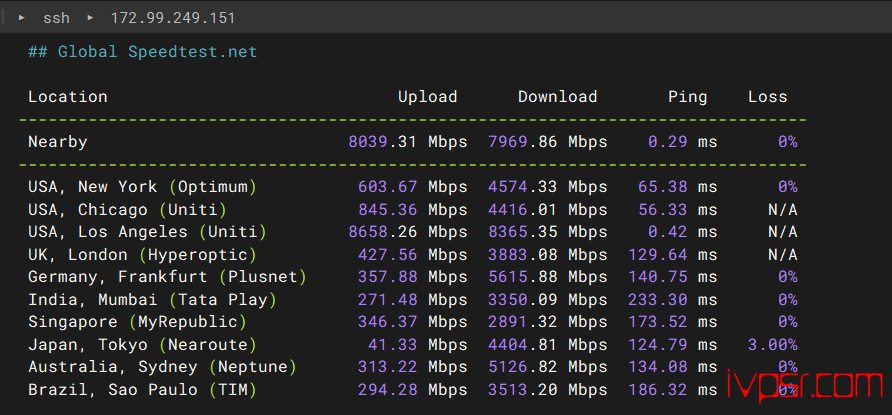The image size is (892, 415).
Task: Click Los Angeles download 8365.35 Mbps
Action: [548, 233]
